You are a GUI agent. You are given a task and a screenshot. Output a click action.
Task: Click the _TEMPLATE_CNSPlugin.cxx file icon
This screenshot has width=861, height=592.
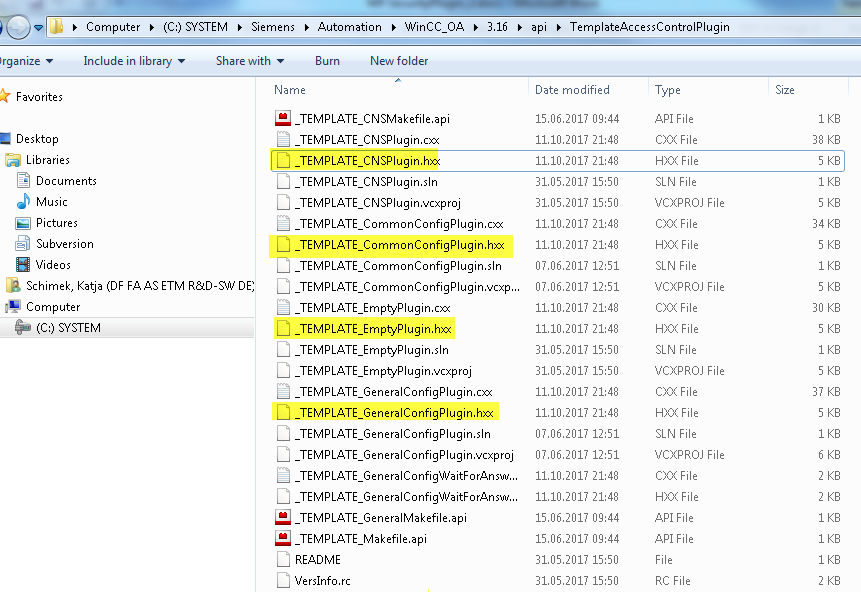click(283, 140)
